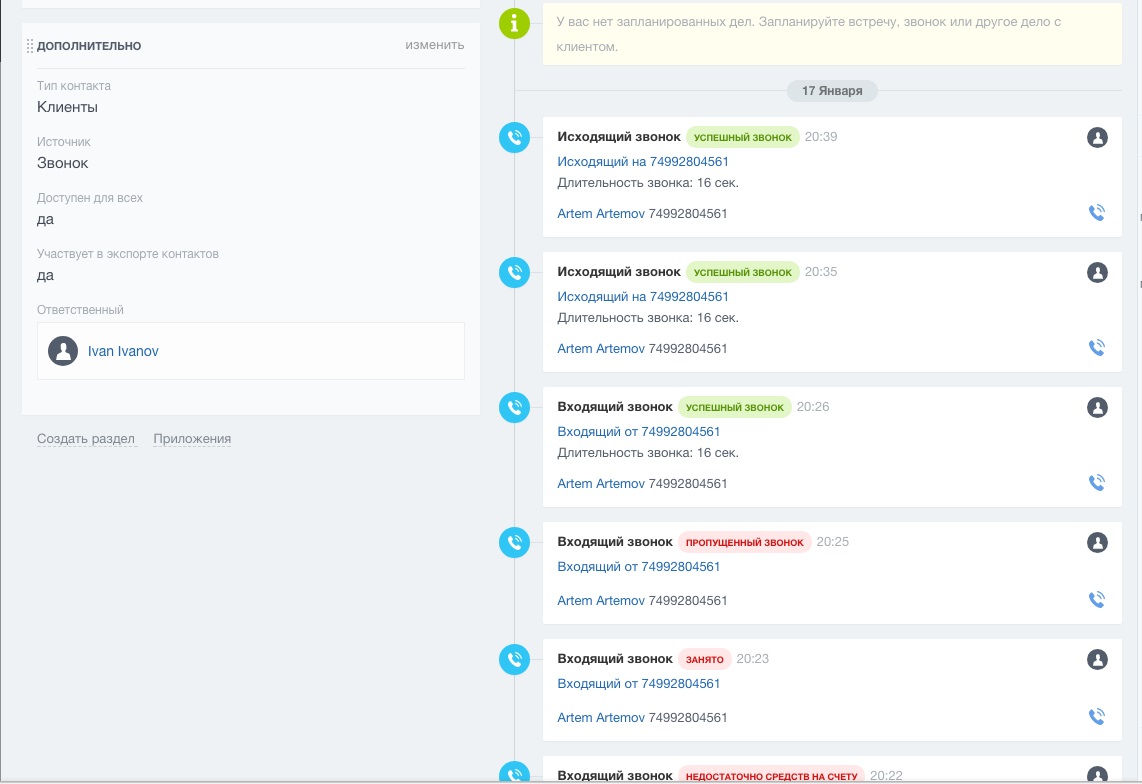The width and height of the screenshot is (1142, 784).
Task: Click the ПРОПУЩЕННЫЙ ЗВОНОК status badge
Action: 744,542
